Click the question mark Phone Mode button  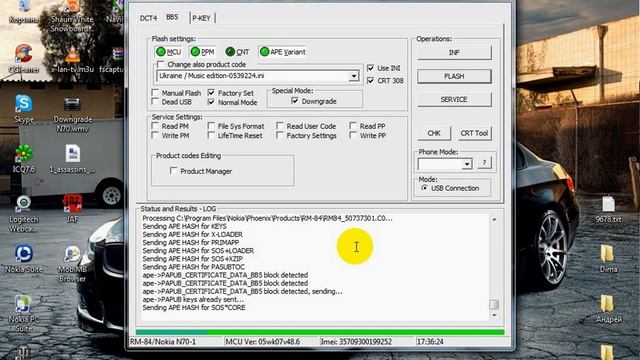click(484, 162)
